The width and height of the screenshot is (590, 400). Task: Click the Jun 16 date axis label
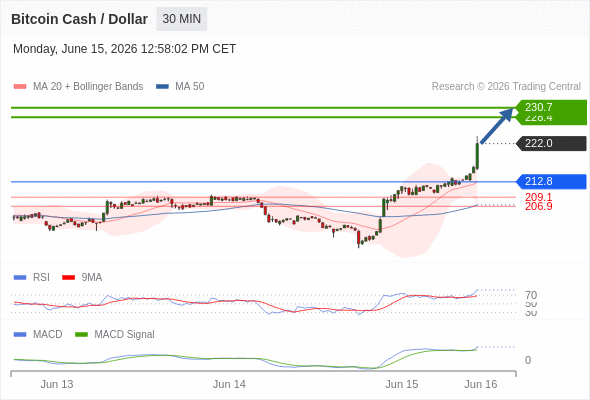click(481, 384)
